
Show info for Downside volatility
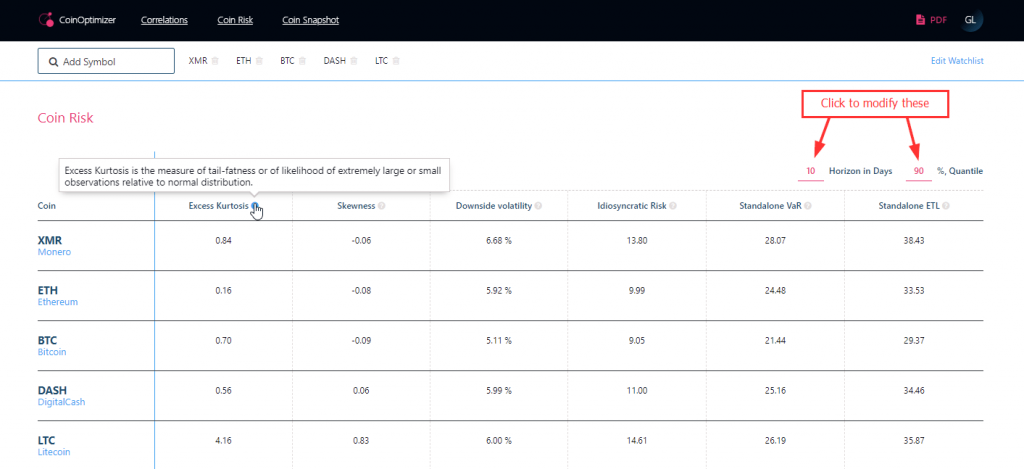pos(538,206)
